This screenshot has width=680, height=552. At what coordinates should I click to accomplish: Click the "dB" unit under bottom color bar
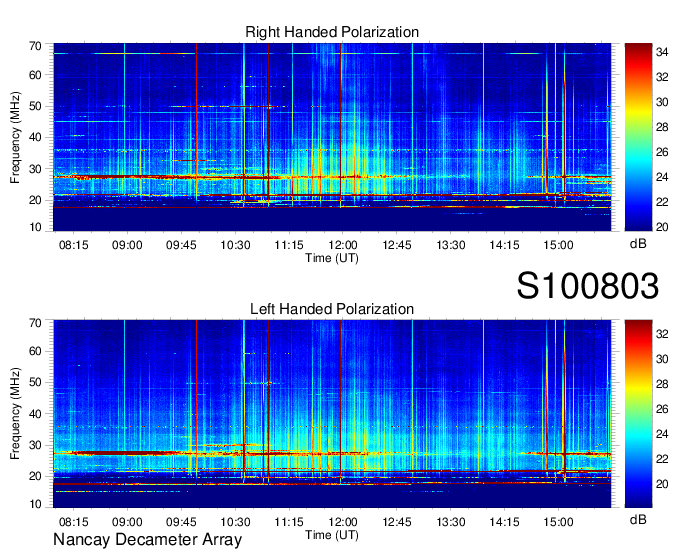(638, 519)
